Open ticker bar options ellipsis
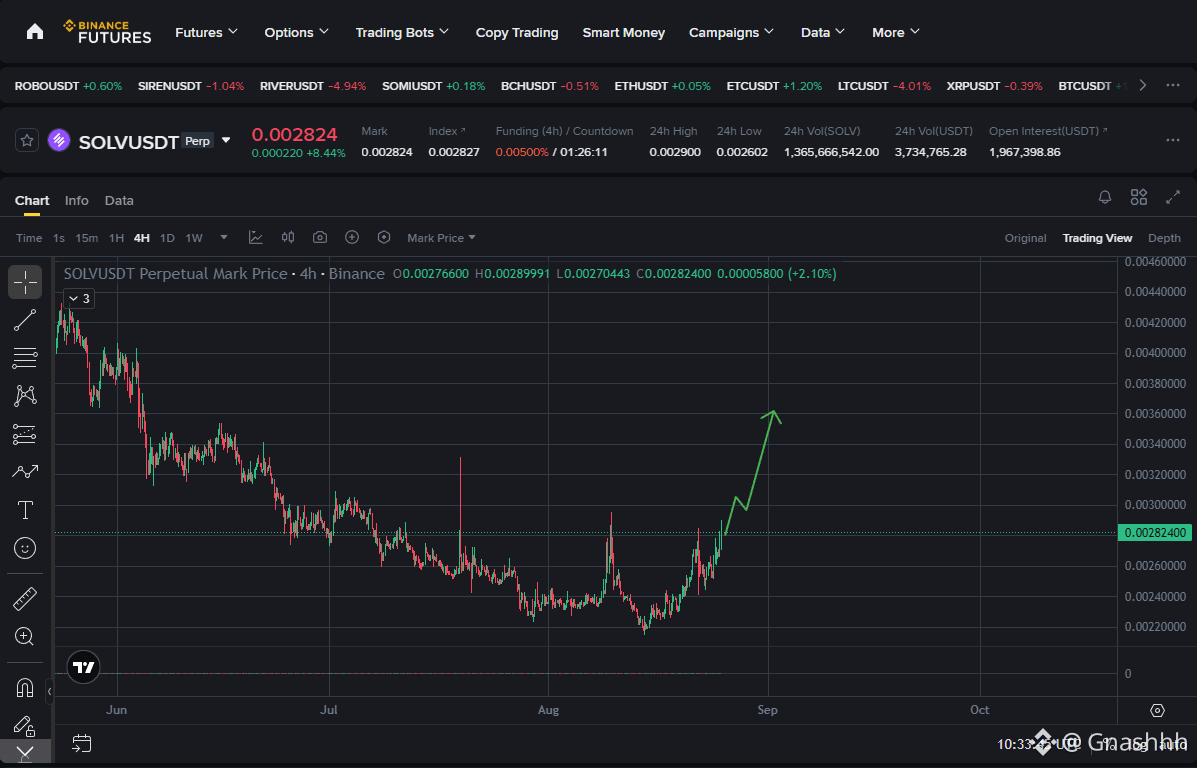The image size is (1197, 768). pyautogui.click(x=1173, y=86)
